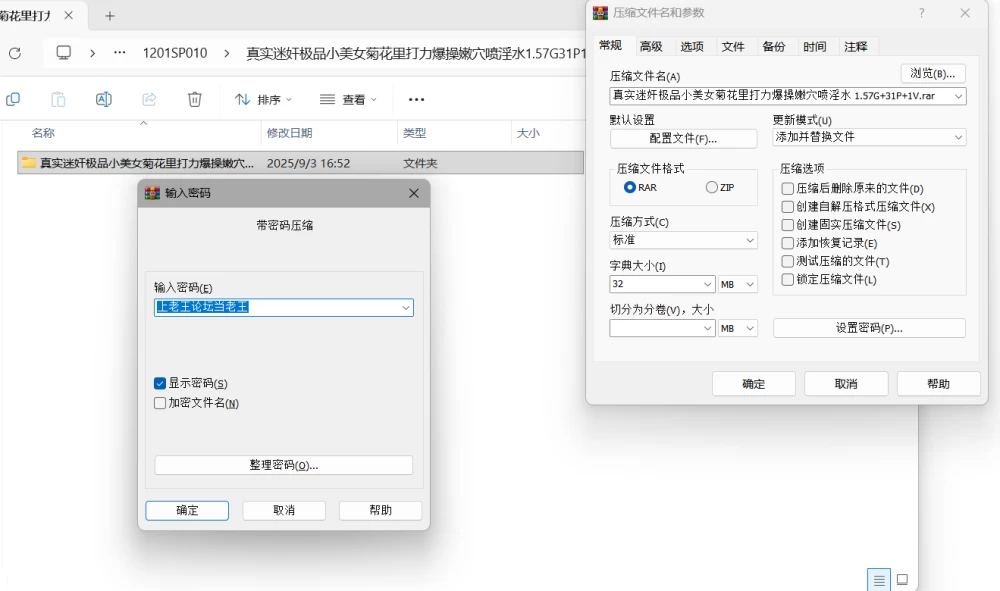The image size is (1000, 591).
Task: Click 确定 in the 压缩文件名和参数 dialog
Action: pos(754,384)
